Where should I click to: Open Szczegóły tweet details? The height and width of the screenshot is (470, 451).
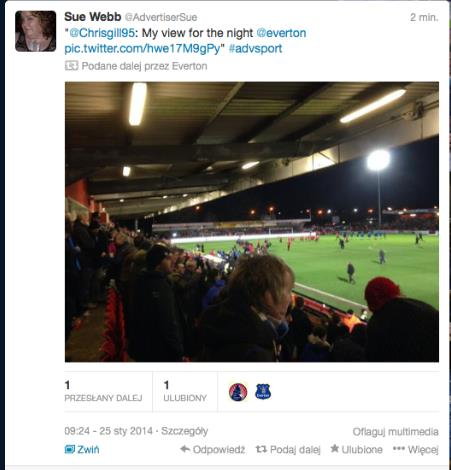[185, 431]
